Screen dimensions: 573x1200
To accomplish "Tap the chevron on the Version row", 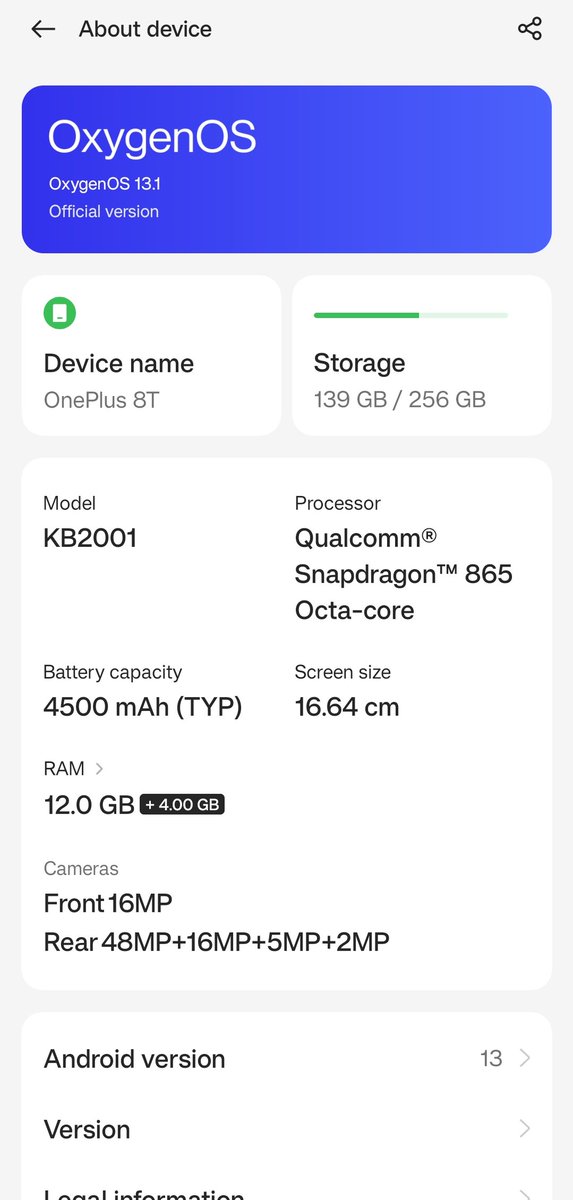I will coord(525,1129).
